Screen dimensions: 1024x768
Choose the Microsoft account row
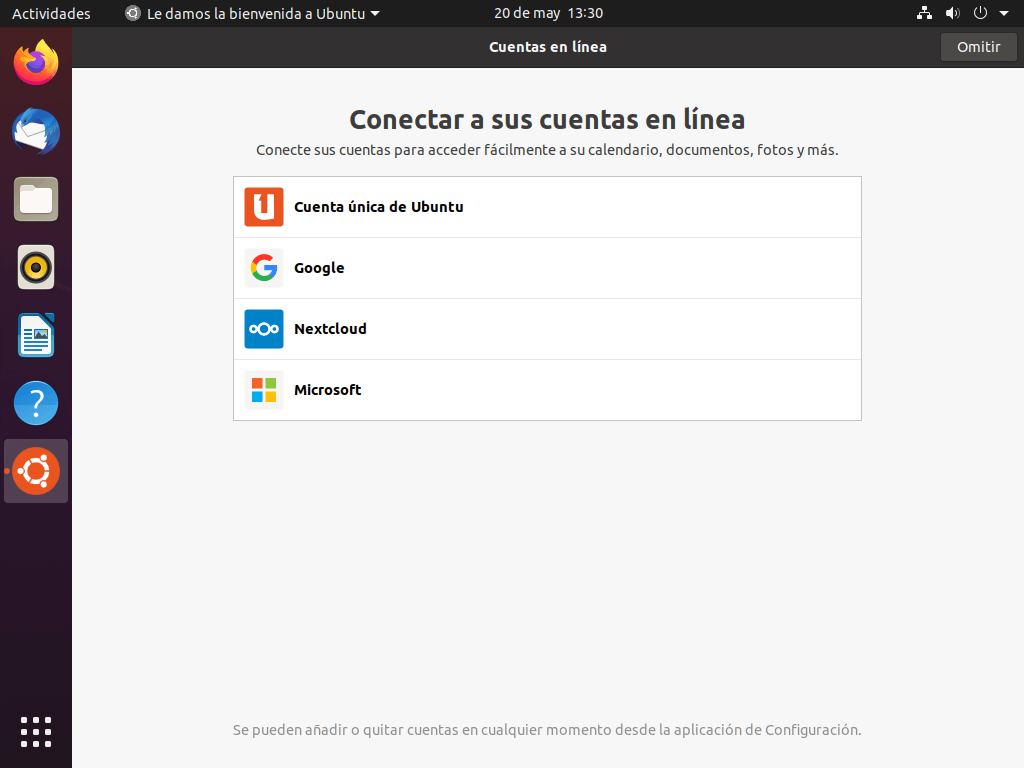click(547, 390)
